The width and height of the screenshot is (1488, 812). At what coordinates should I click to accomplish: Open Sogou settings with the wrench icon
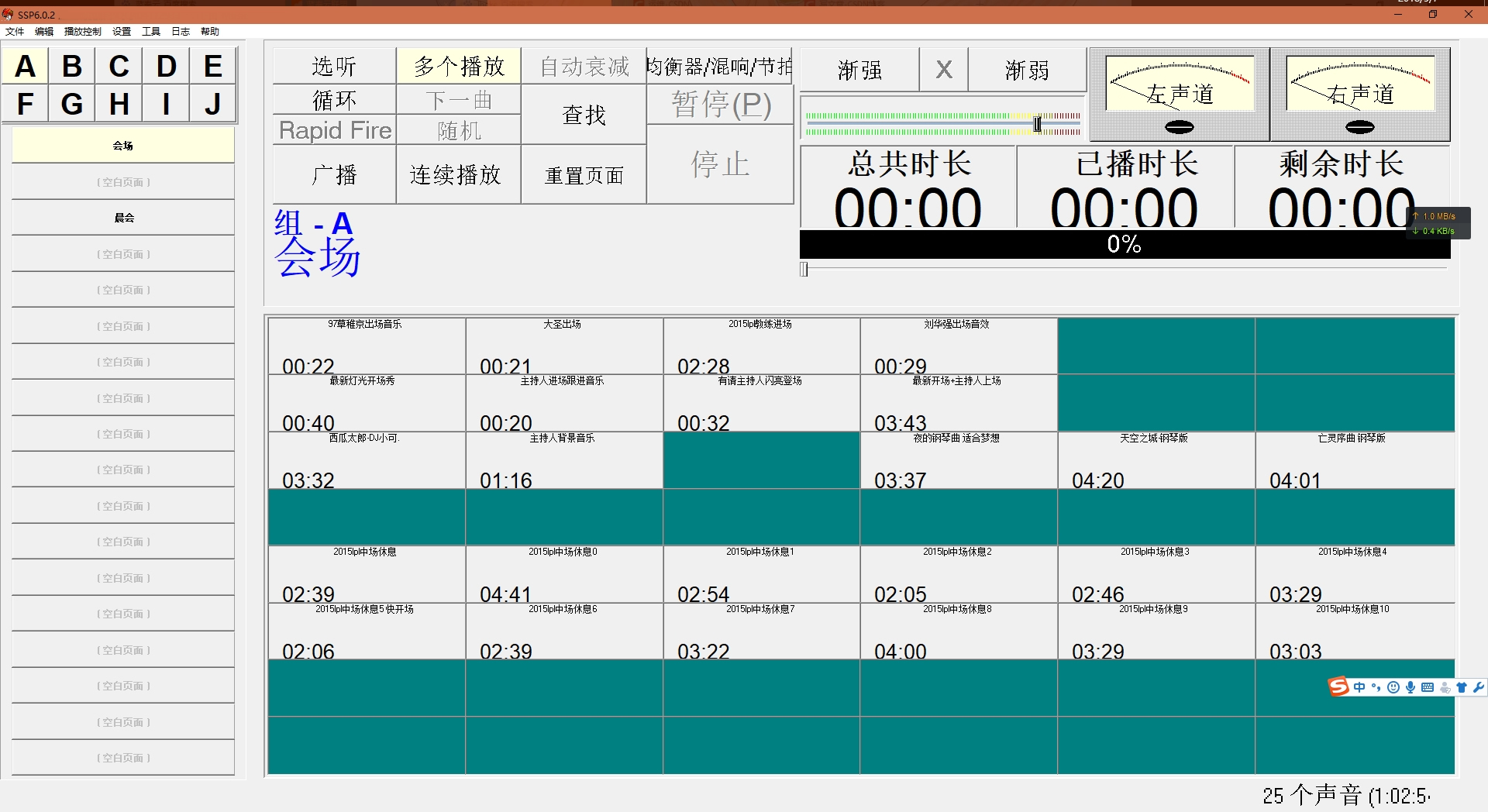coord(1480,687)
